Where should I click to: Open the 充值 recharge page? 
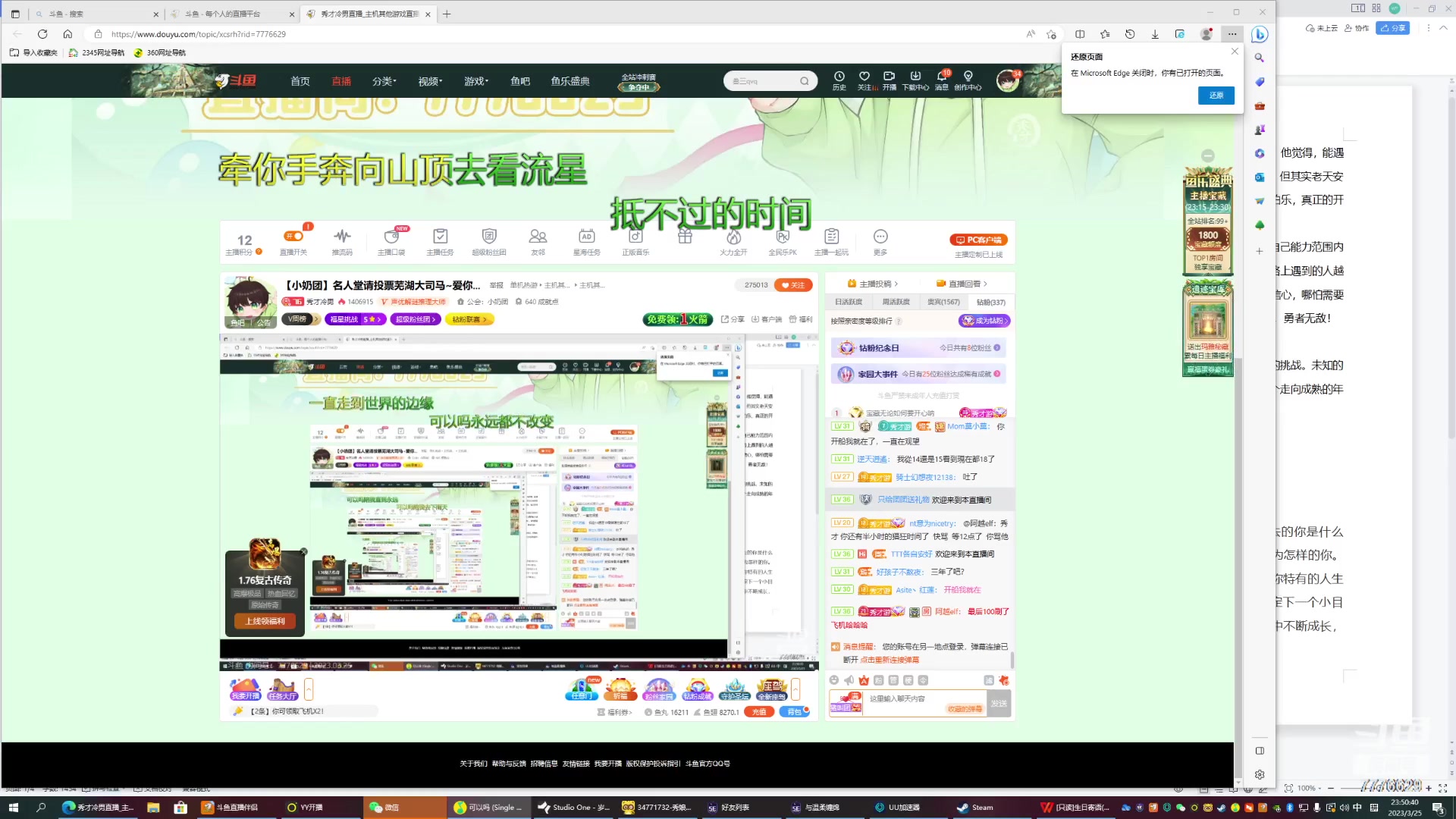[759, 711]
